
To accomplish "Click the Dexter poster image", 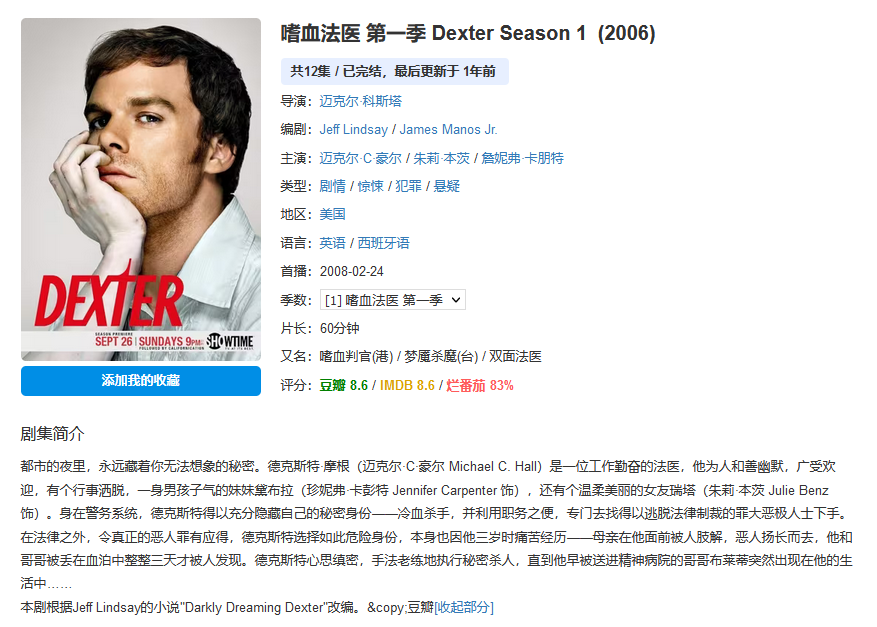I will point(141,189).
